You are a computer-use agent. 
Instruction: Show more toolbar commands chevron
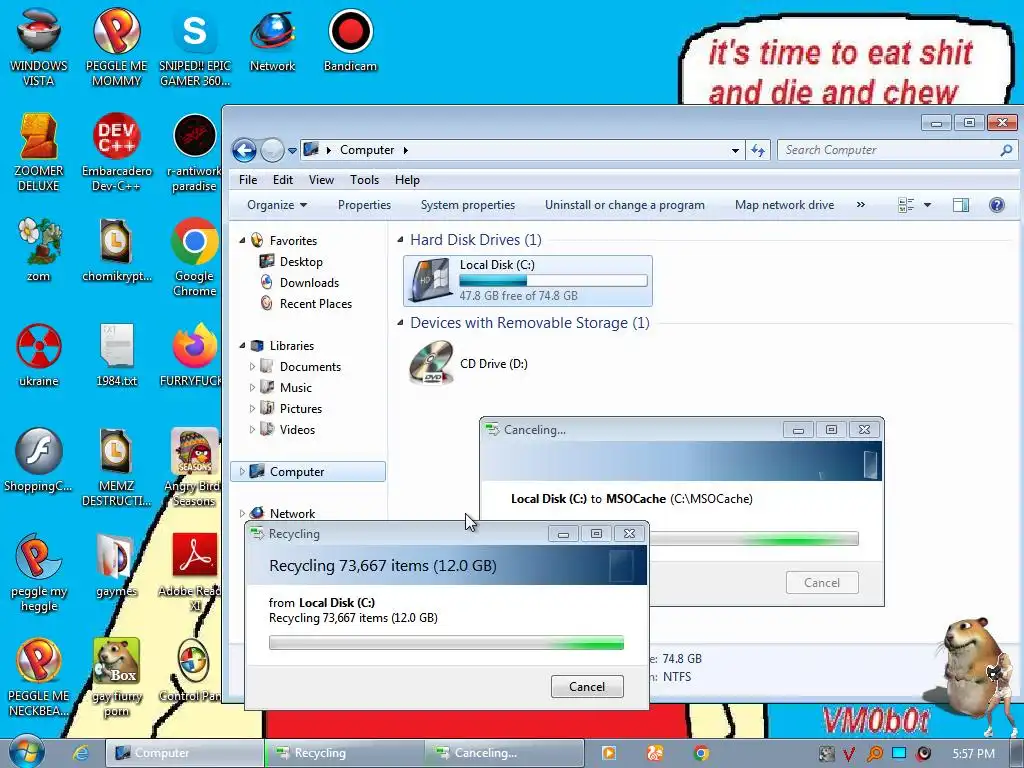tap(861, 204)
